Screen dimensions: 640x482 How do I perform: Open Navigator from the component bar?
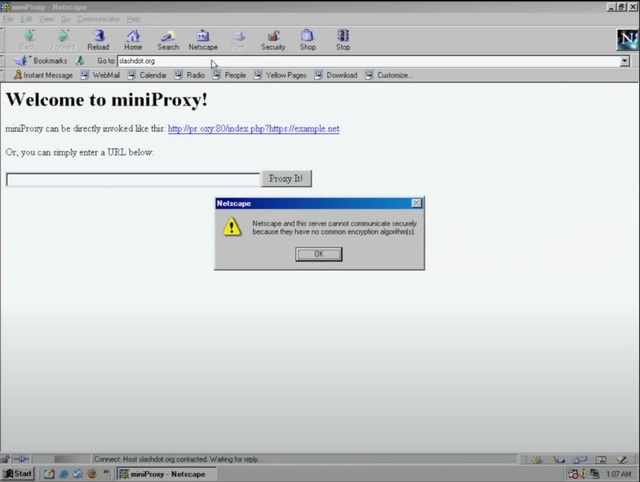[537, 460]
